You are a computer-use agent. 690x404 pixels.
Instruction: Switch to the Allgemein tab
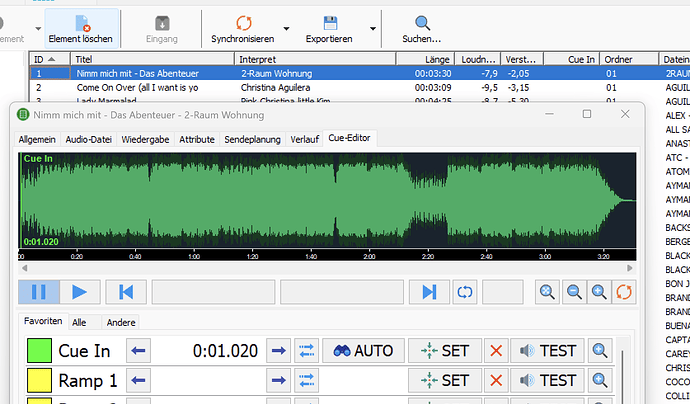[x=37, y=140]
